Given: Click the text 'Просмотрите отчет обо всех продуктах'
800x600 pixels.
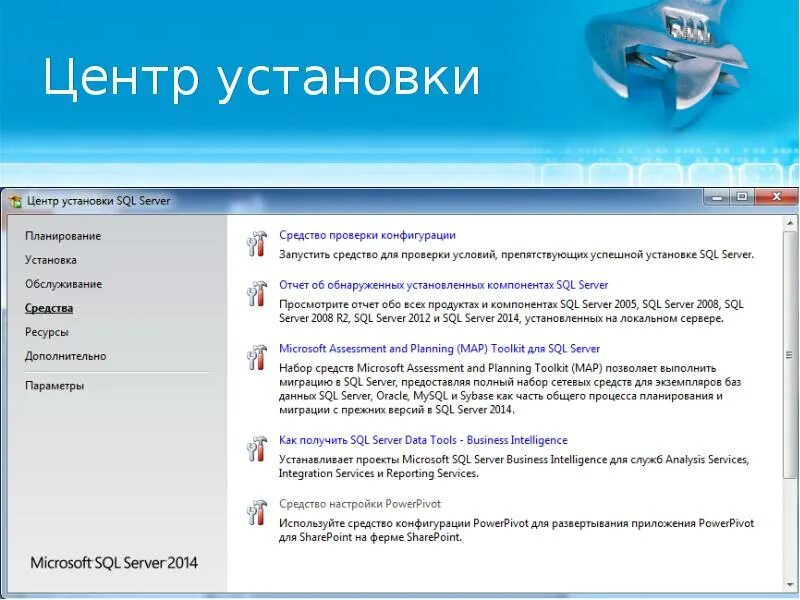Looking at the screenshot, I should (511, 311).
